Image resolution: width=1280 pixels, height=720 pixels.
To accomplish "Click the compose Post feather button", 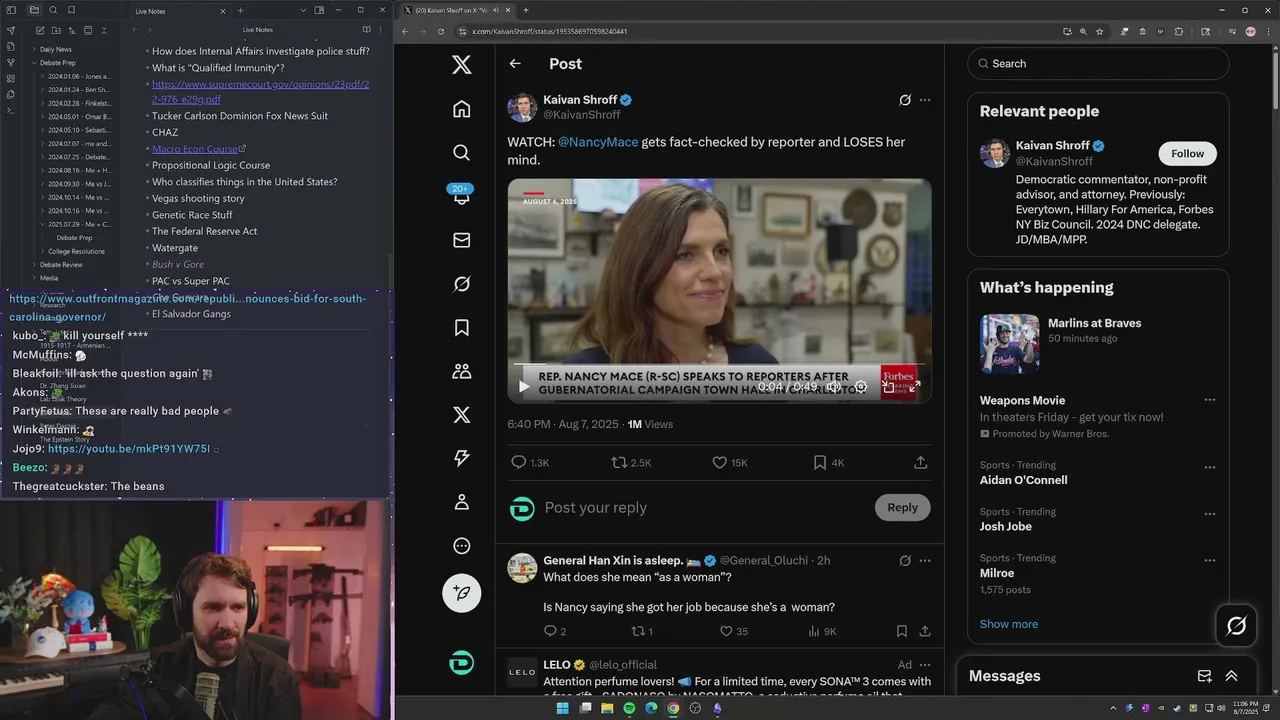I will pos(461,593).
